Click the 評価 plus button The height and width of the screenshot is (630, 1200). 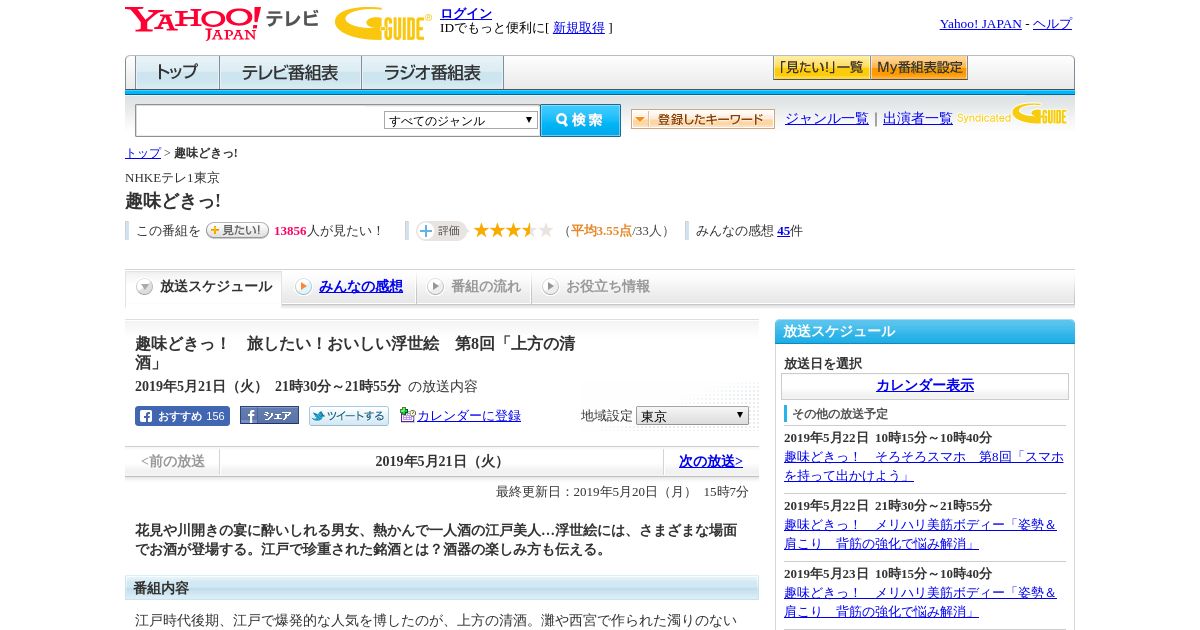point(442,231)
